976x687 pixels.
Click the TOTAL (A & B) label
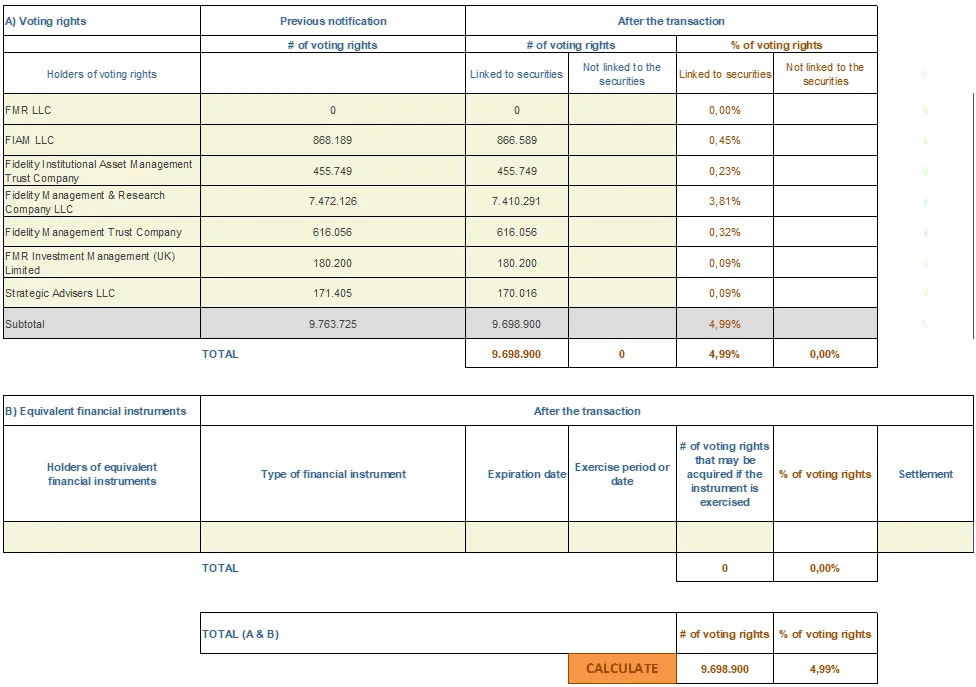pyautogui.click(x=240, y=633)
